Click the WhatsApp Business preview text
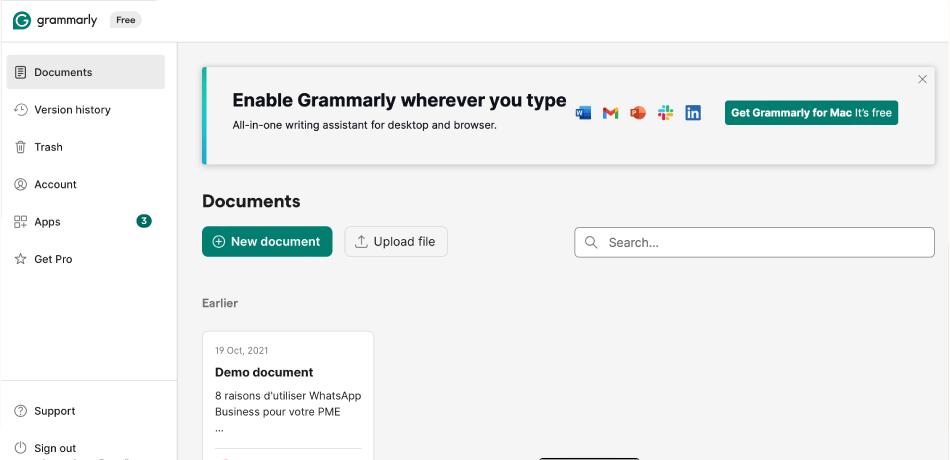This screenshot has width=950, height=460. pyautogui.click(x=288, y=404)
